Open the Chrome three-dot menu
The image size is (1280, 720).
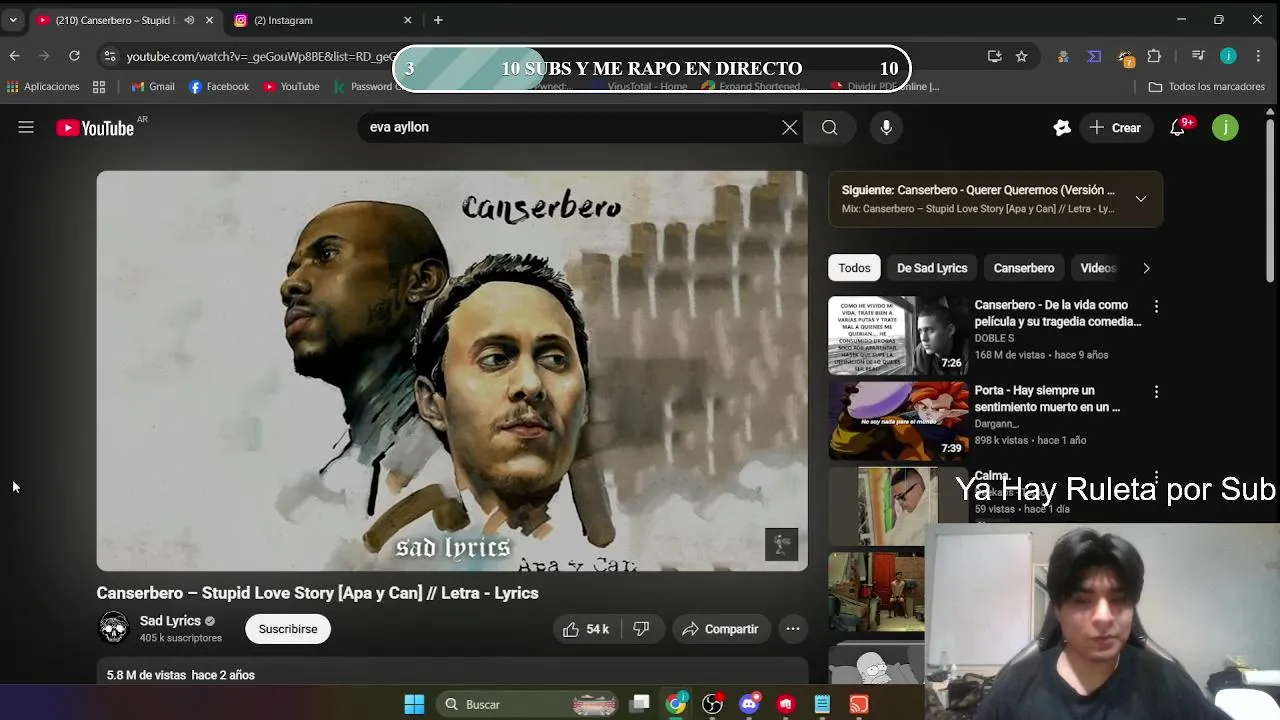pyautogui.click(x=1259, y=56)
